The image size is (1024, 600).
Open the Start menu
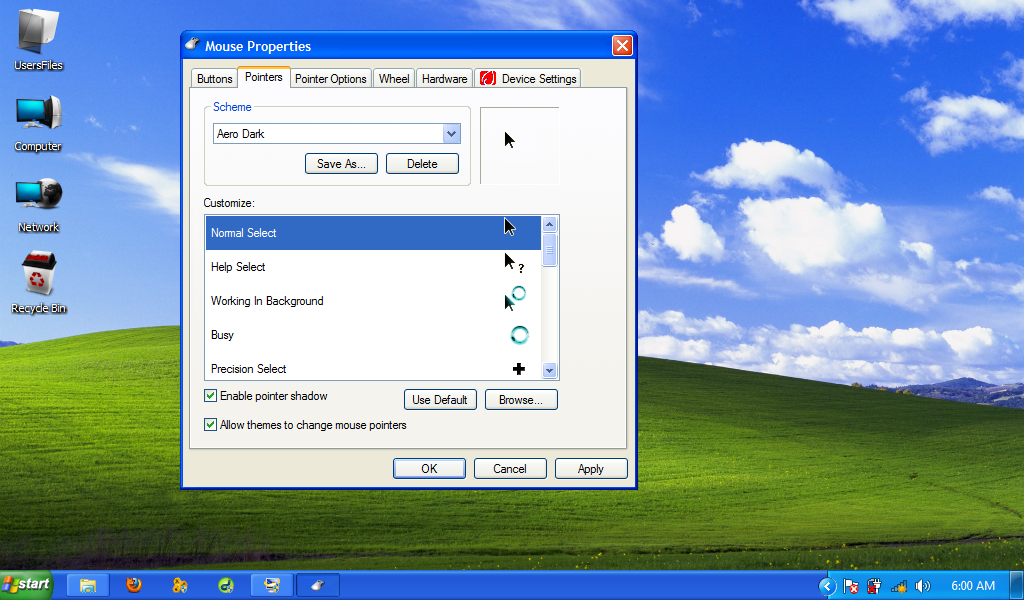pyautogui.click(x=26, y=584)
